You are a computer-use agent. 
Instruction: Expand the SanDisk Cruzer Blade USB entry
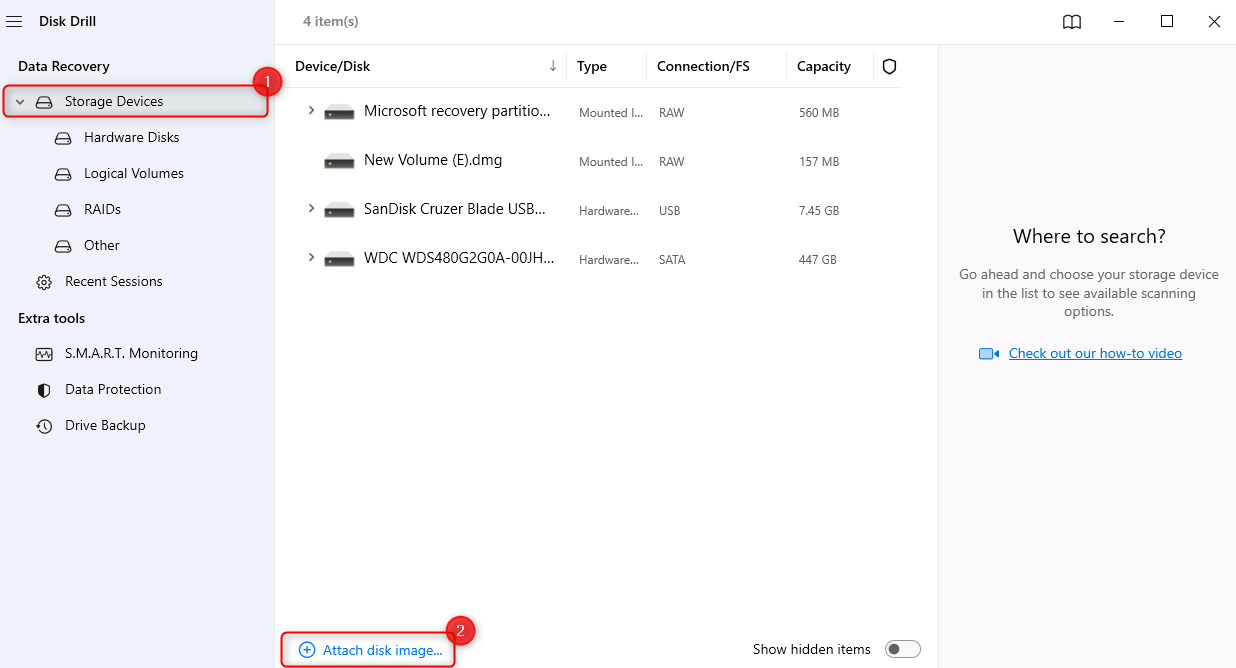point(311,209)
